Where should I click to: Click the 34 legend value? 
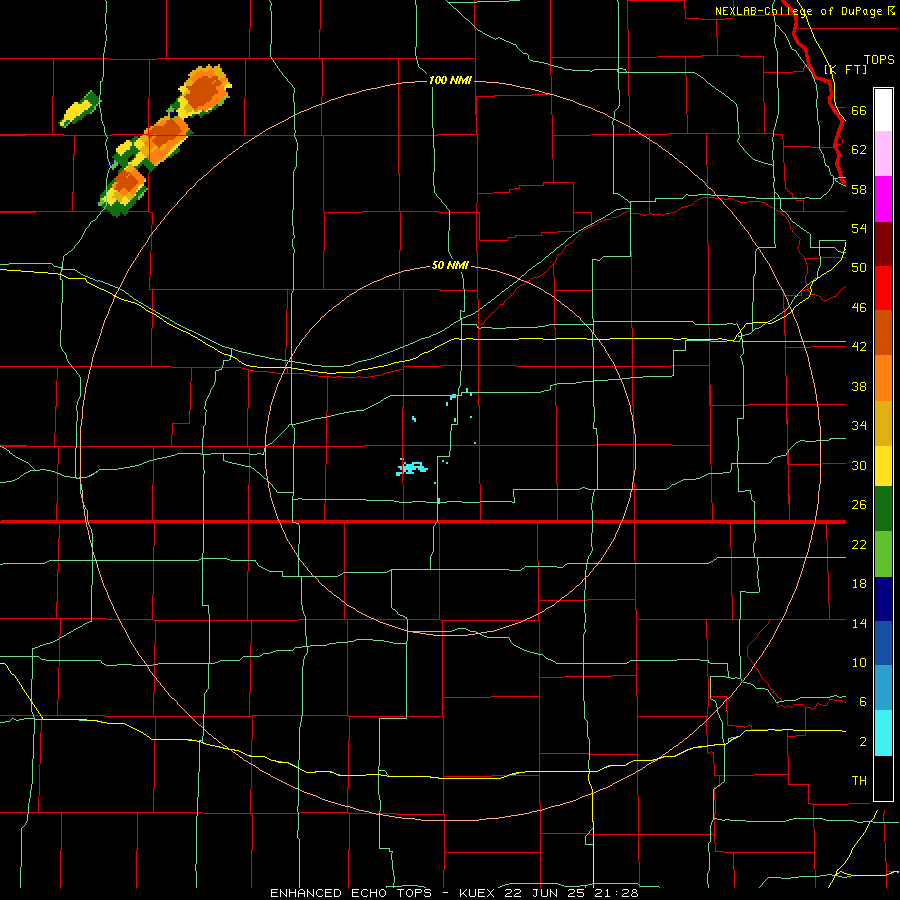tap(859, 425)
